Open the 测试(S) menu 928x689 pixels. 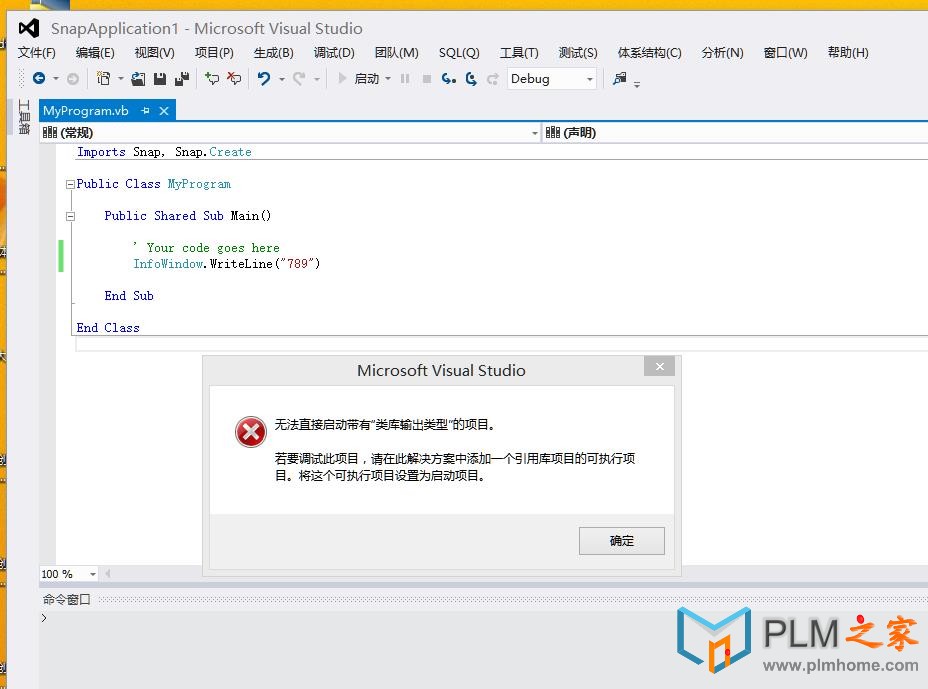point(578,53)
